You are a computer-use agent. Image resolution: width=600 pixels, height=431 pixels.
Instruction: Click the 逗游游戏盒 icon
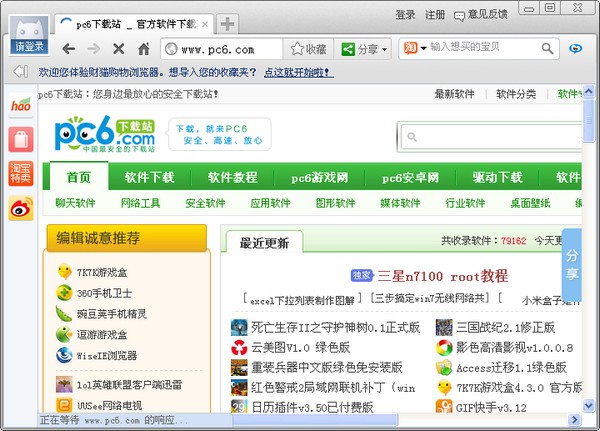tap(64, 335)
